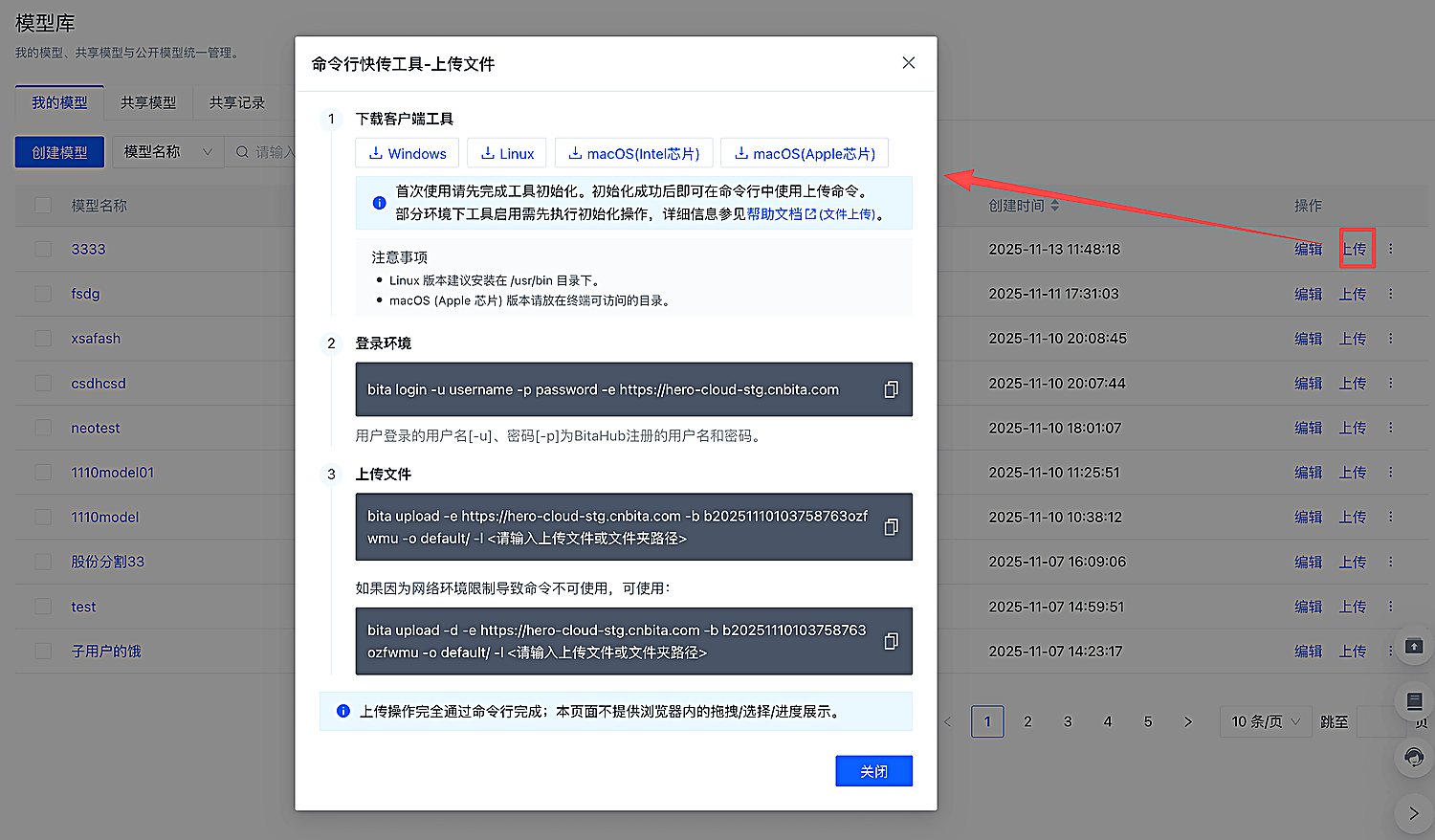The width and height of the screenshot is (1435, 840).
Task: Close the upload dialog with the X icon
Action: pyautogui.click(x=909, y=63)
